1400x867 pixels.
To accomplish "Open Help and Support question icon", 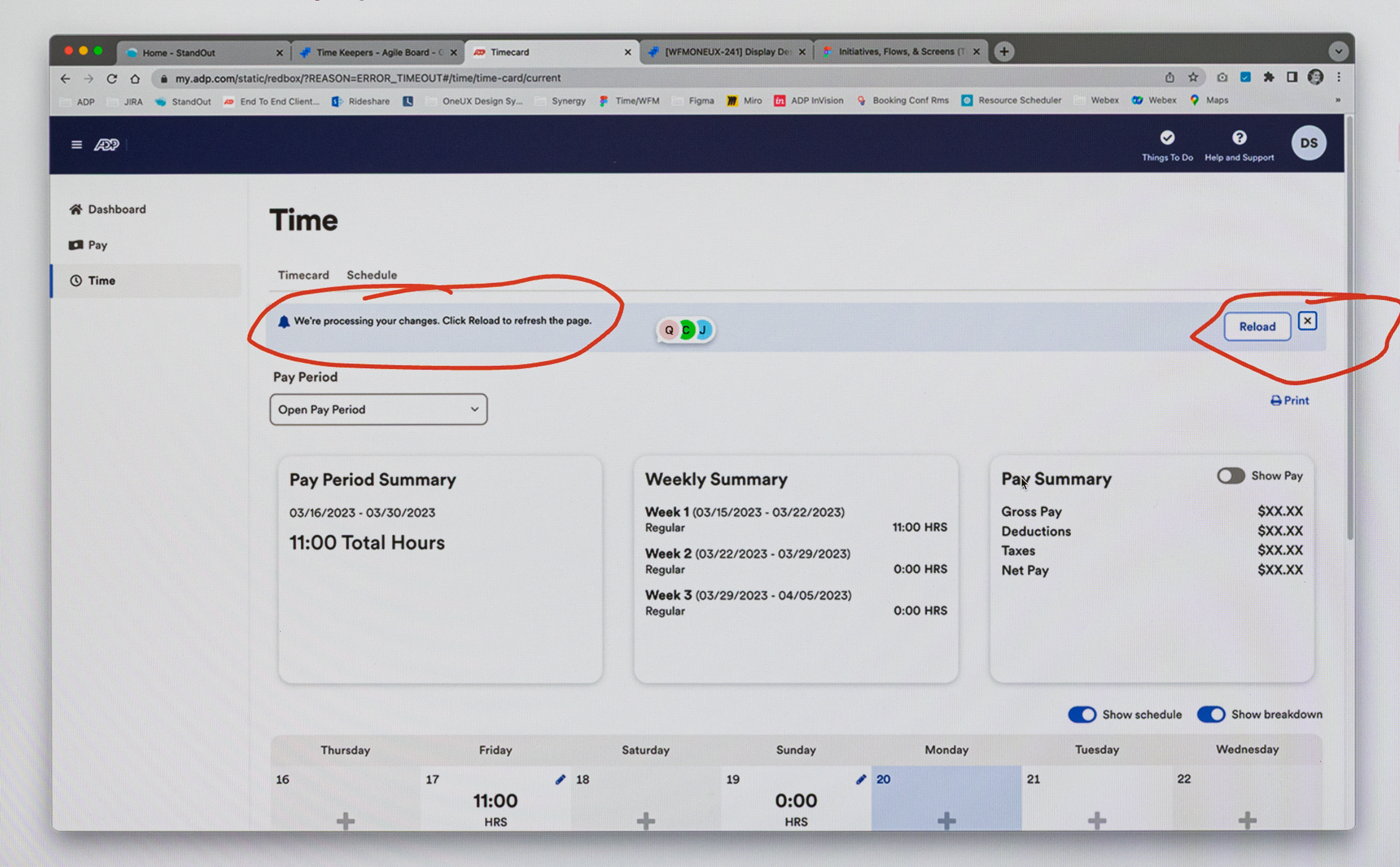I will 1238,138.
